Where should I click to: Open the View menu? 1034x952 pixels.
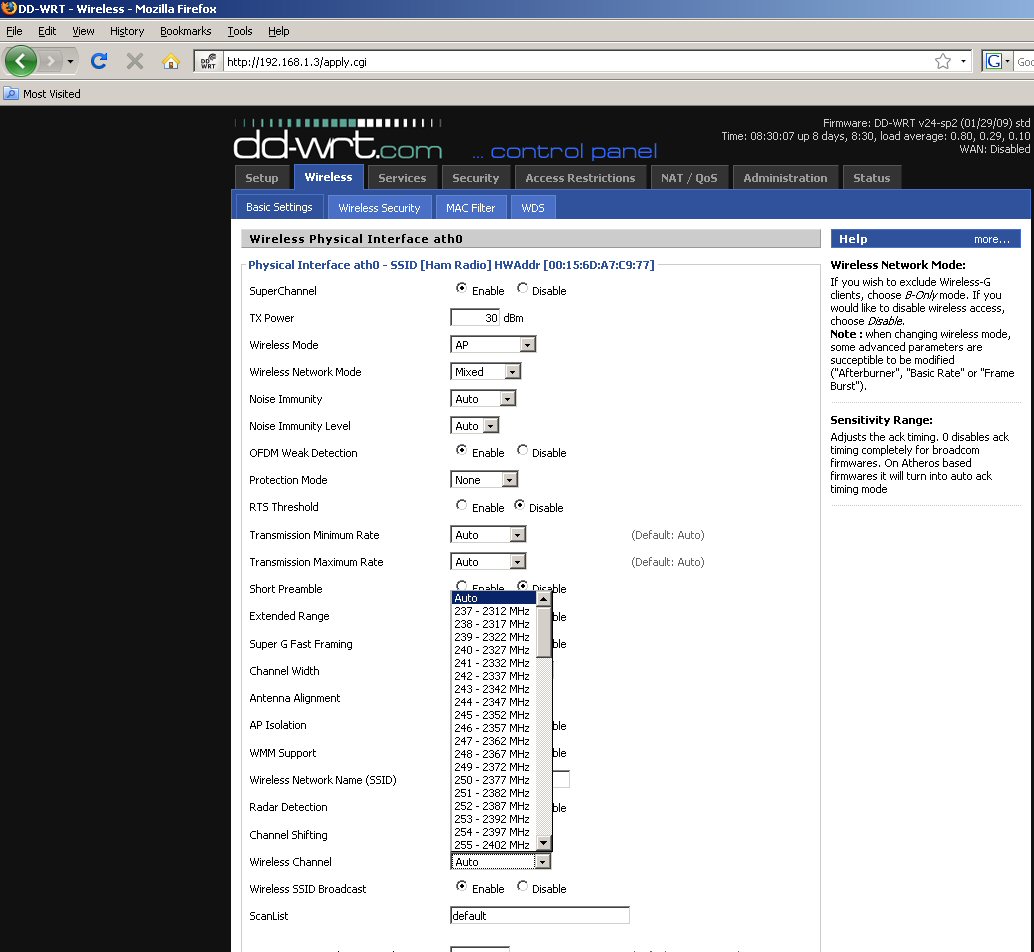point(83,31)
